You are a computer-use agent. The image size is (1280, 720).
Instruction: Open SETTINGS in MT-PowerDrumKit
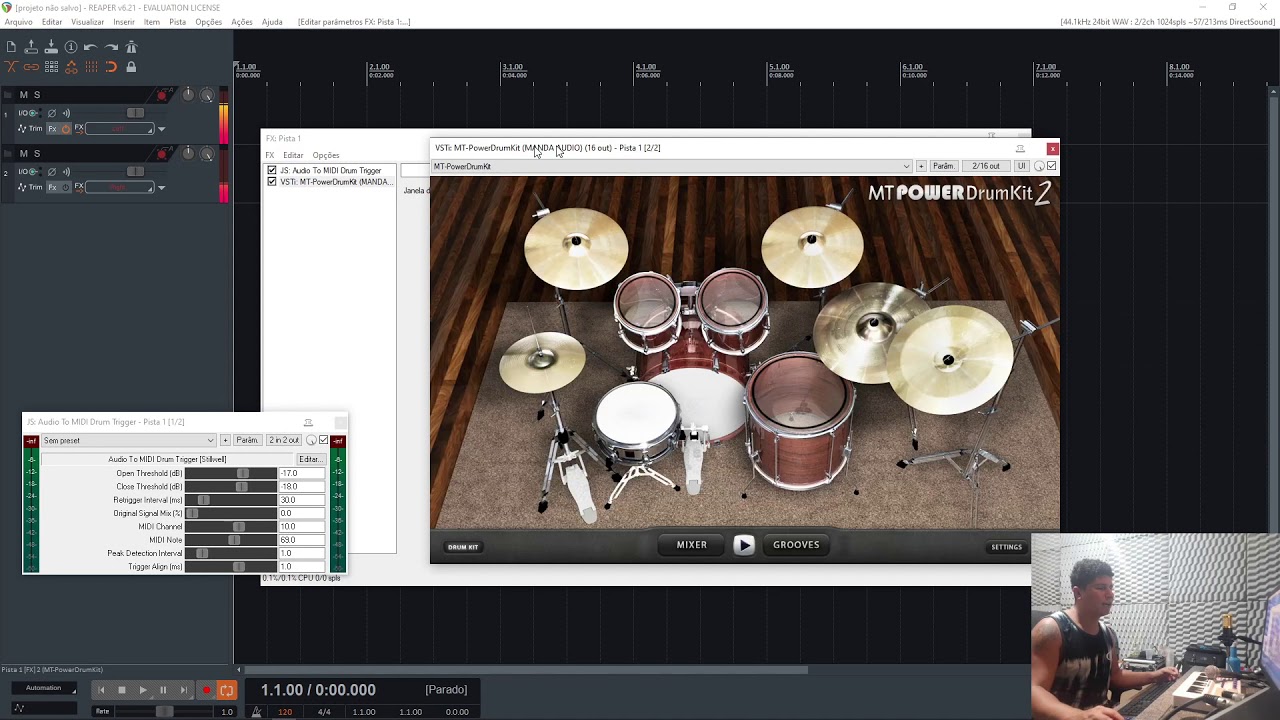click(x=1006, y=547)
